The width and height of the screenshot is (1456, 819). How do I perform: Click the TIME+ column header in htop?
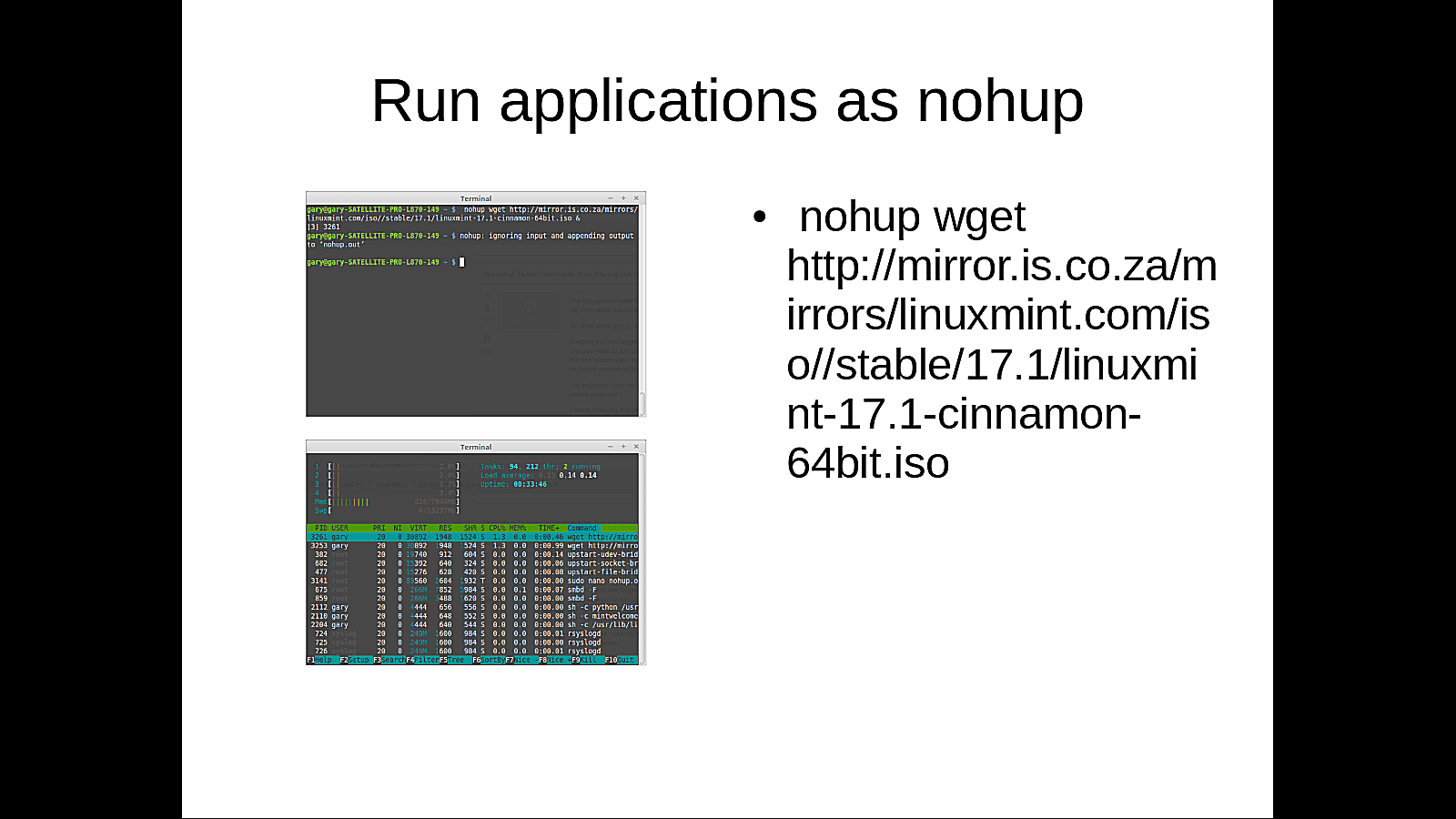[x=549, y=528]
